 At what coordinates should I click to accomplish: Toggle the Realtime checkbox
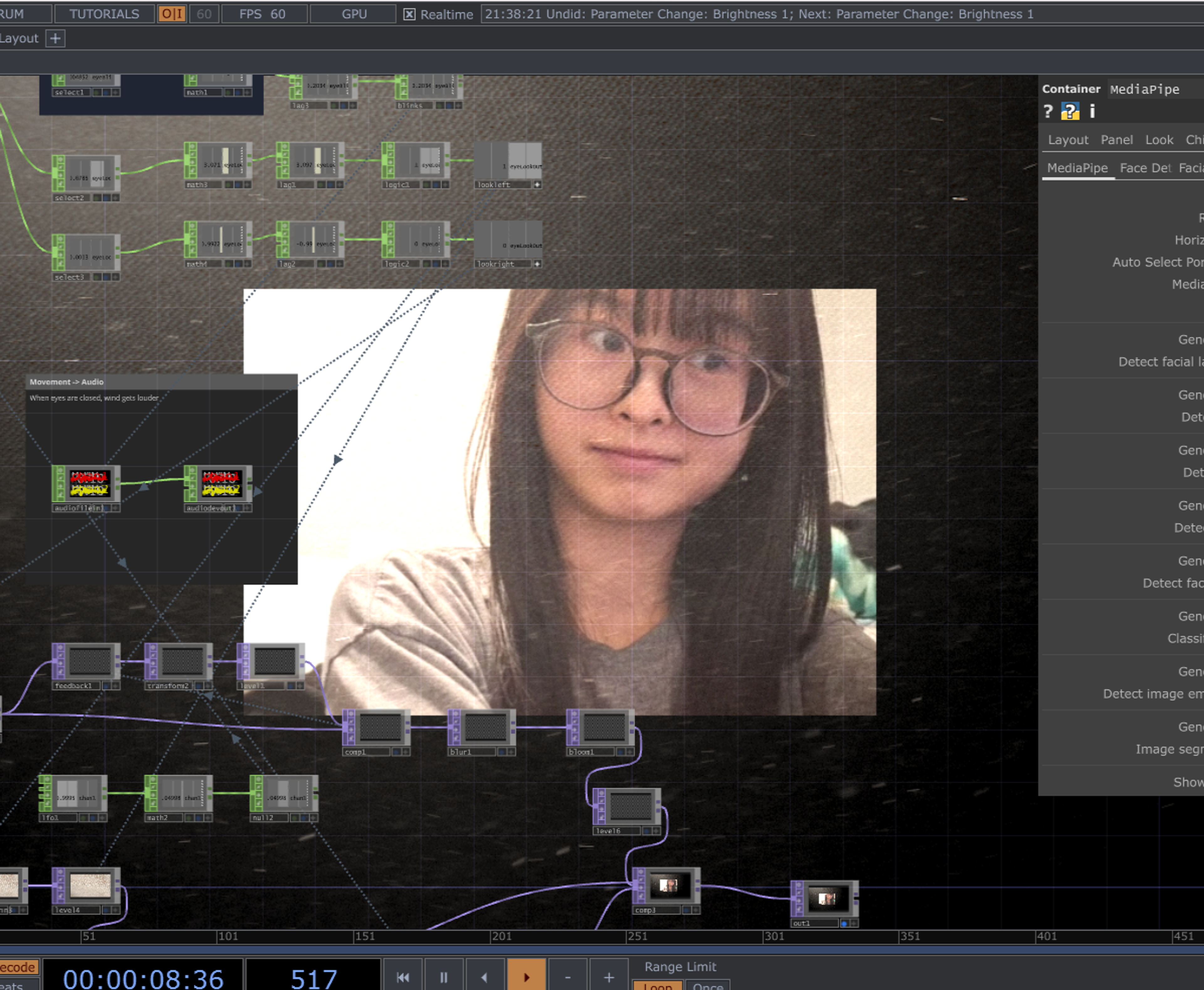(x=409, y=14)
